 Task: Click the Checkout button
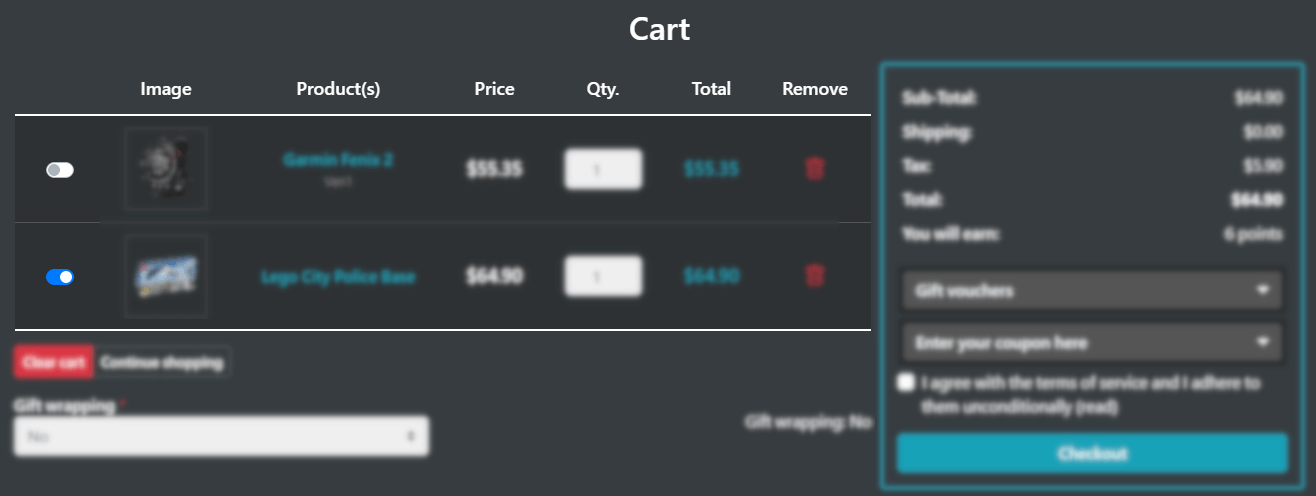click(x=1092, y=453)
